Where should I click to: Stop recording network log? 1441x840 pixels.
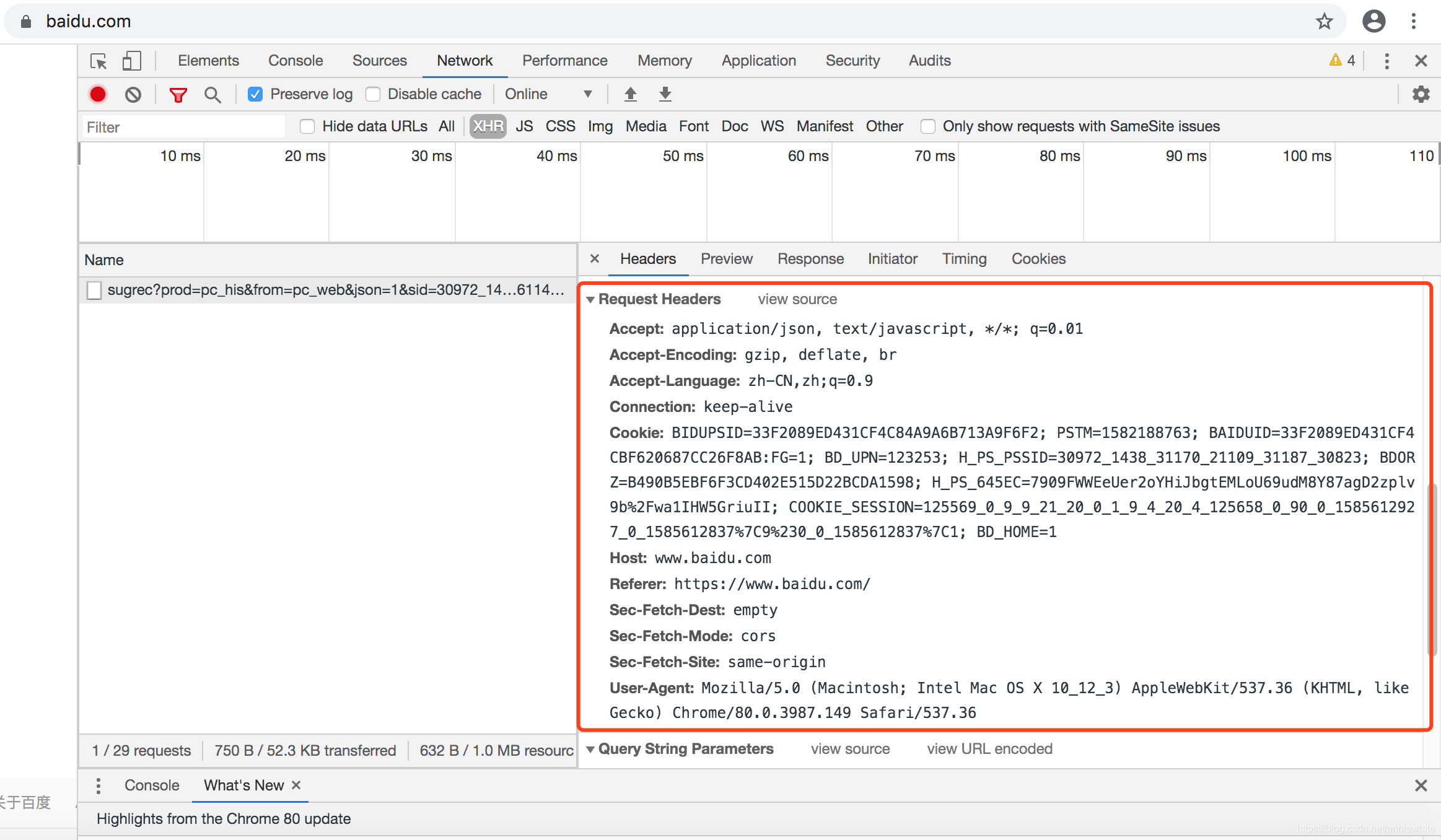coord(98,94)
